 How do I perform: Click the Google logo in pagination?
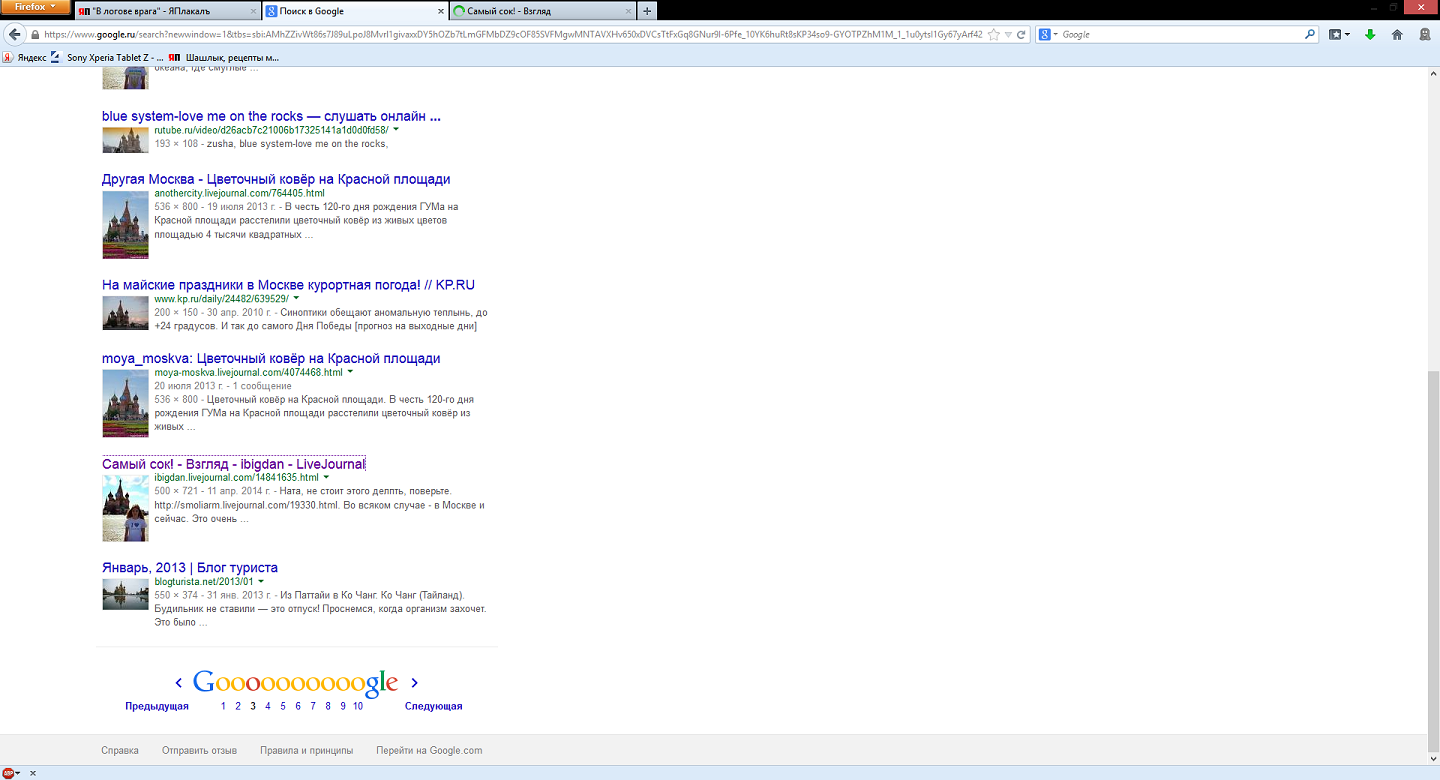coord(295,683)
